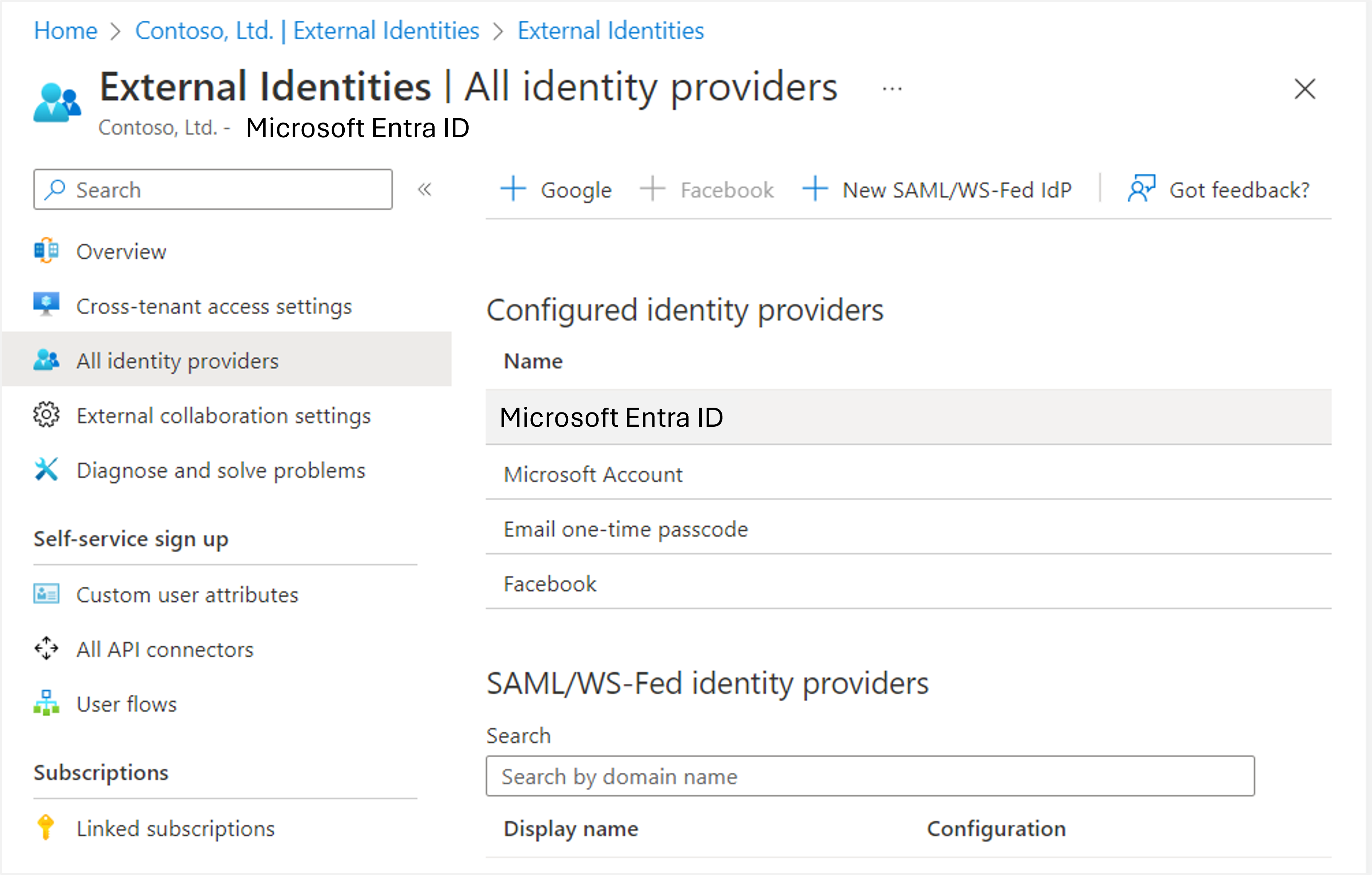Click the User flows diagram icon
1372x875 pixels.
click(x=46, y=703)
